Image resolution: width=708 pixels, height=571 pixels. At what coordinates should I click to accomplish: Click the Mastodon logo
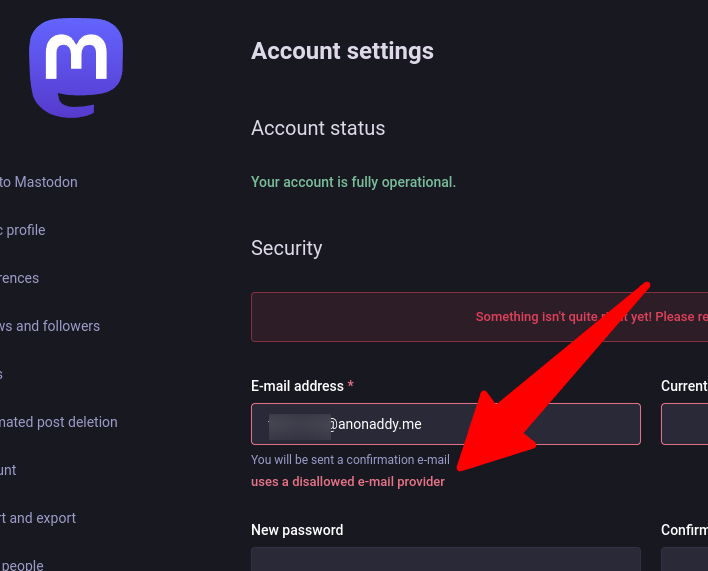coord(76,68)
